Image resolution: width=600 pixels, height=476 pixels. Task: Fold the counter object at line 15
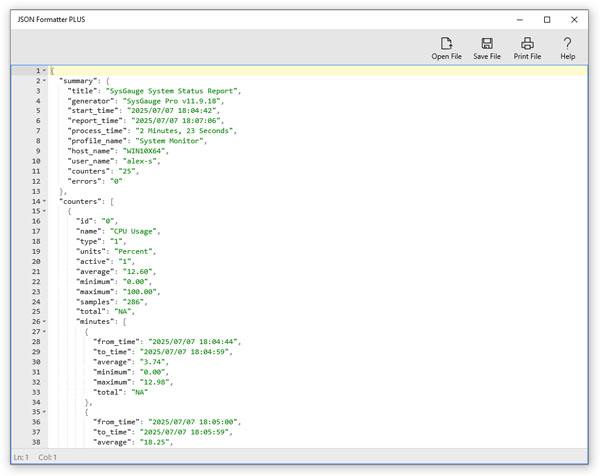(44, 211)
